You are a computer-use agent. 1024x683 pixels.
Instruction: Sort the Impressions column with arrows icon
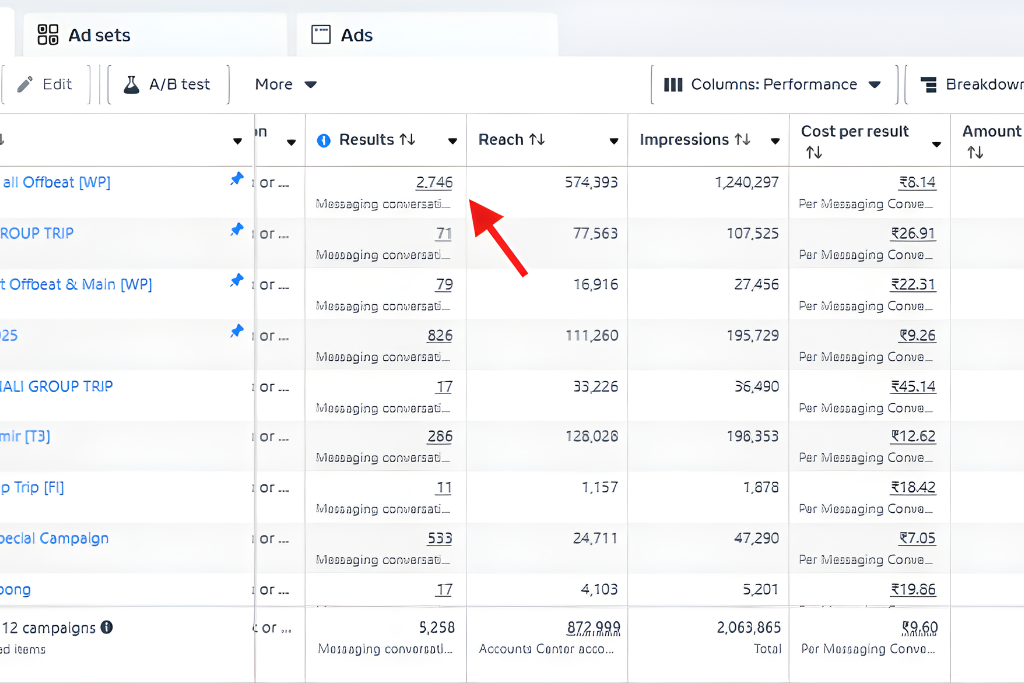742,140
